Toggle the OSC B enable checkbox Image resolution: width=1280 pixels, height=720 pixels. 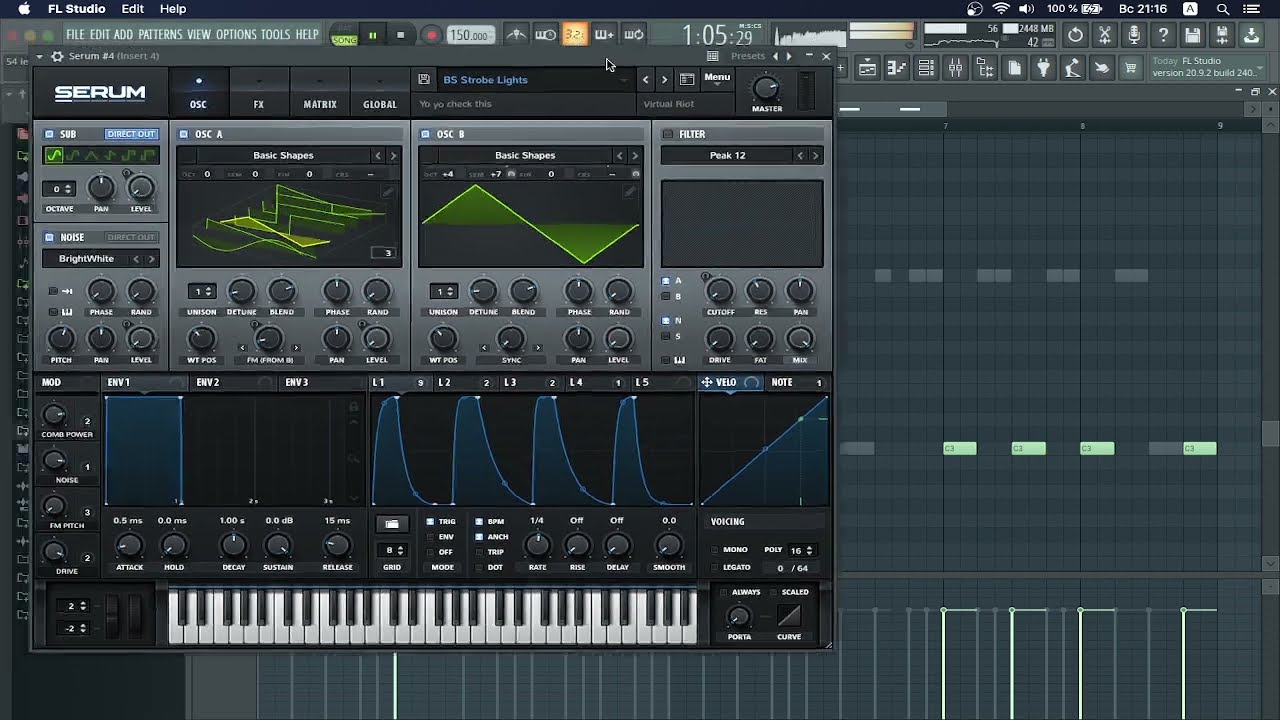[x=425, y=134]
